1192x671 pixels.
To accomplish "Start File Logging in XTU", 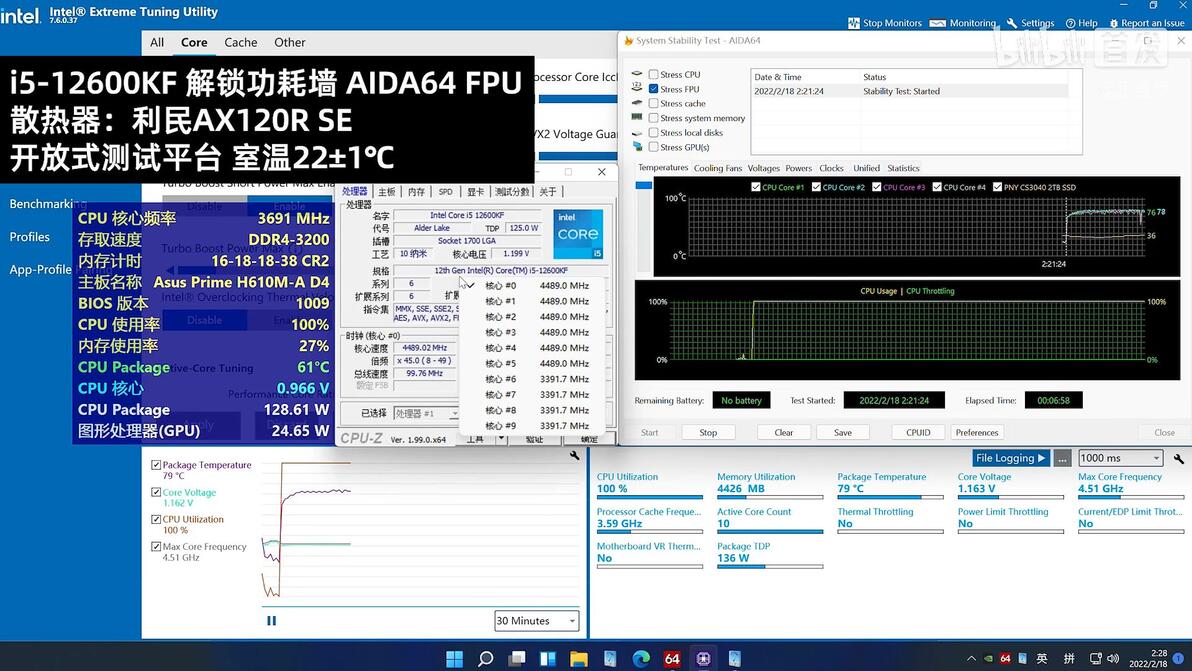I will pyautogui.click(x=1011, y=458).
